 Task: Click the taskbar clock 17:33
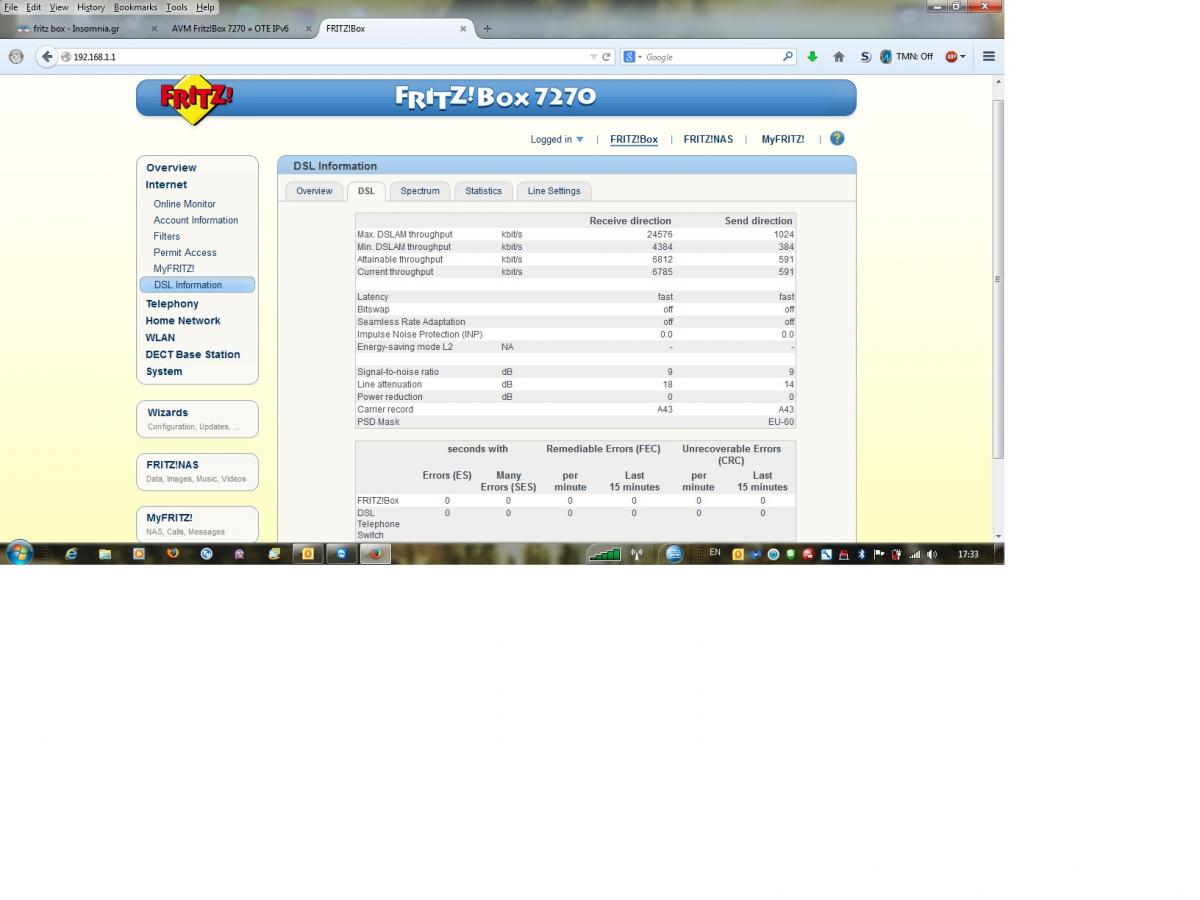point(968,553)
